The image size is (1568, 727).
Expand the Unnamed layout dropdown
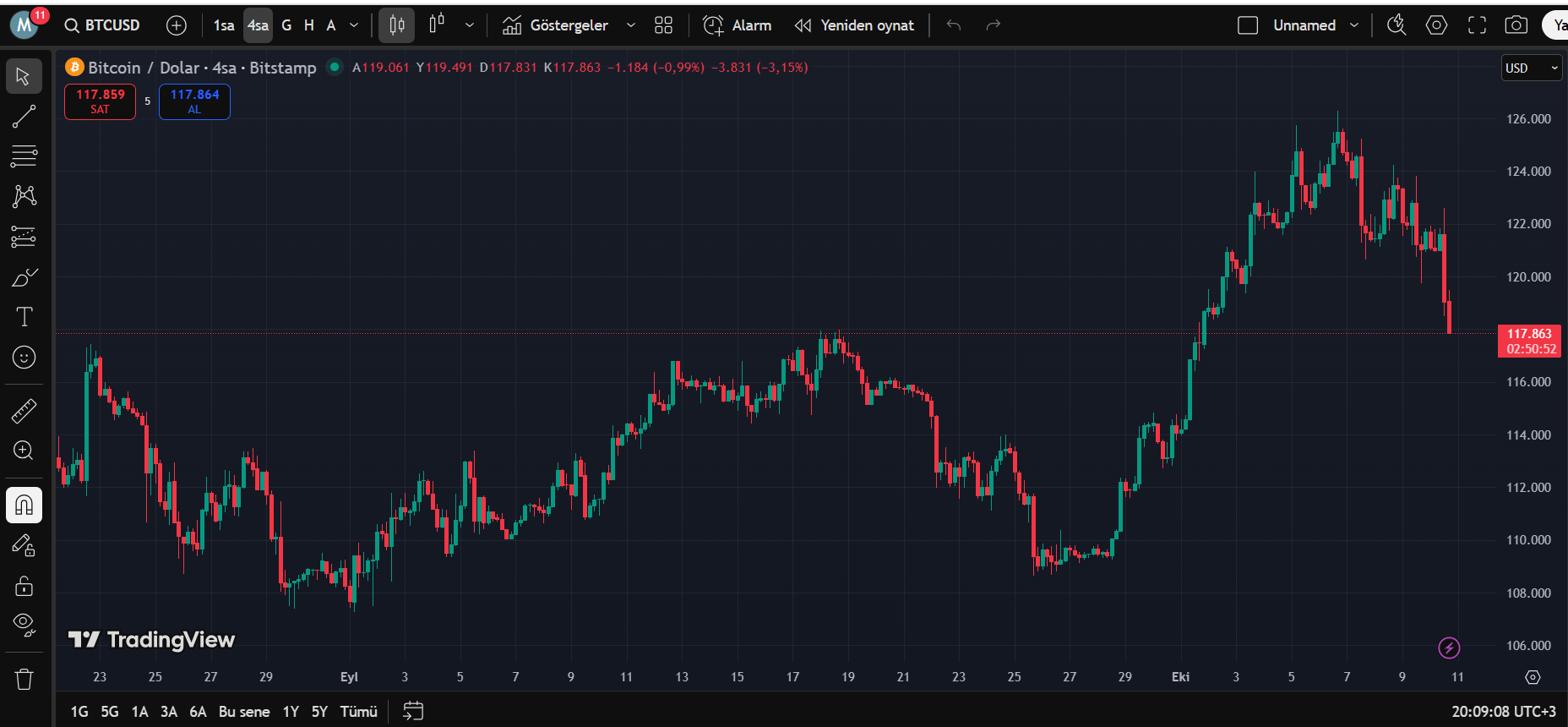coord(1354,25)
